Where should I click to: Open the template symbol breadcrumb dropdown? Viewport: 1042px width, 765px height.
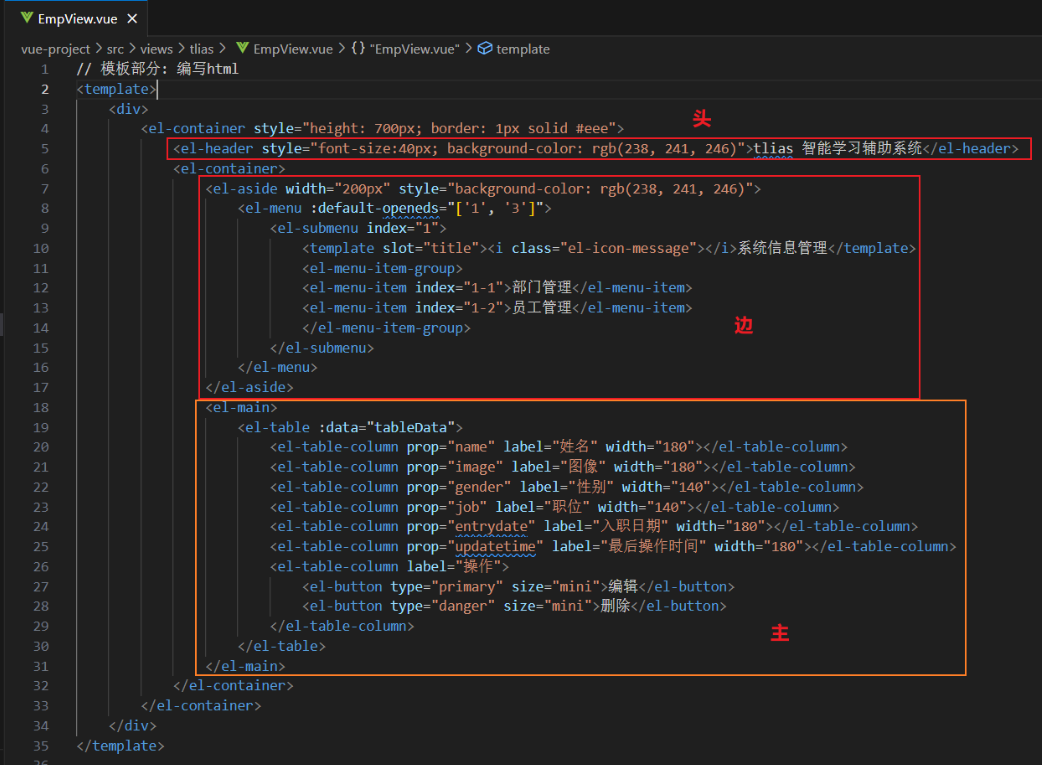(521, 48)
